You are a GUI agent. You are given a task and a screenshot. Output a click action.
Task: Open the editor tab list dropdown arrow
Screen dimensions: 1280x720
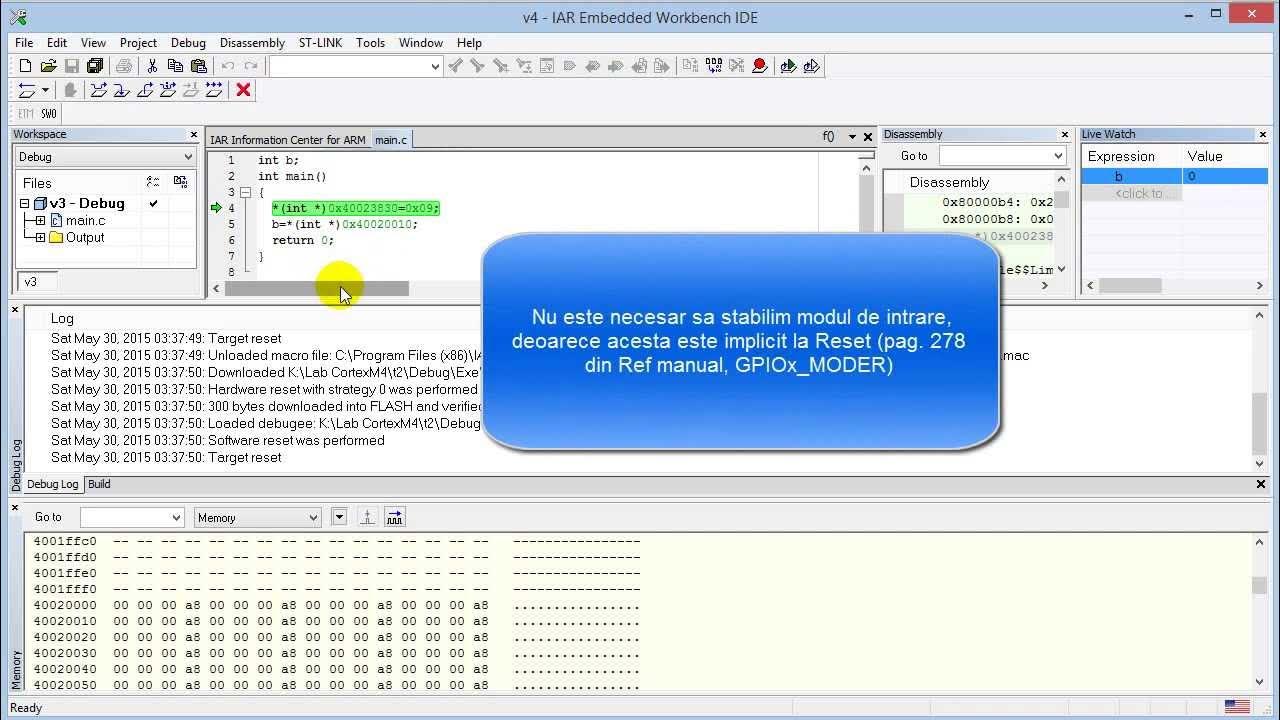[852, 137]
